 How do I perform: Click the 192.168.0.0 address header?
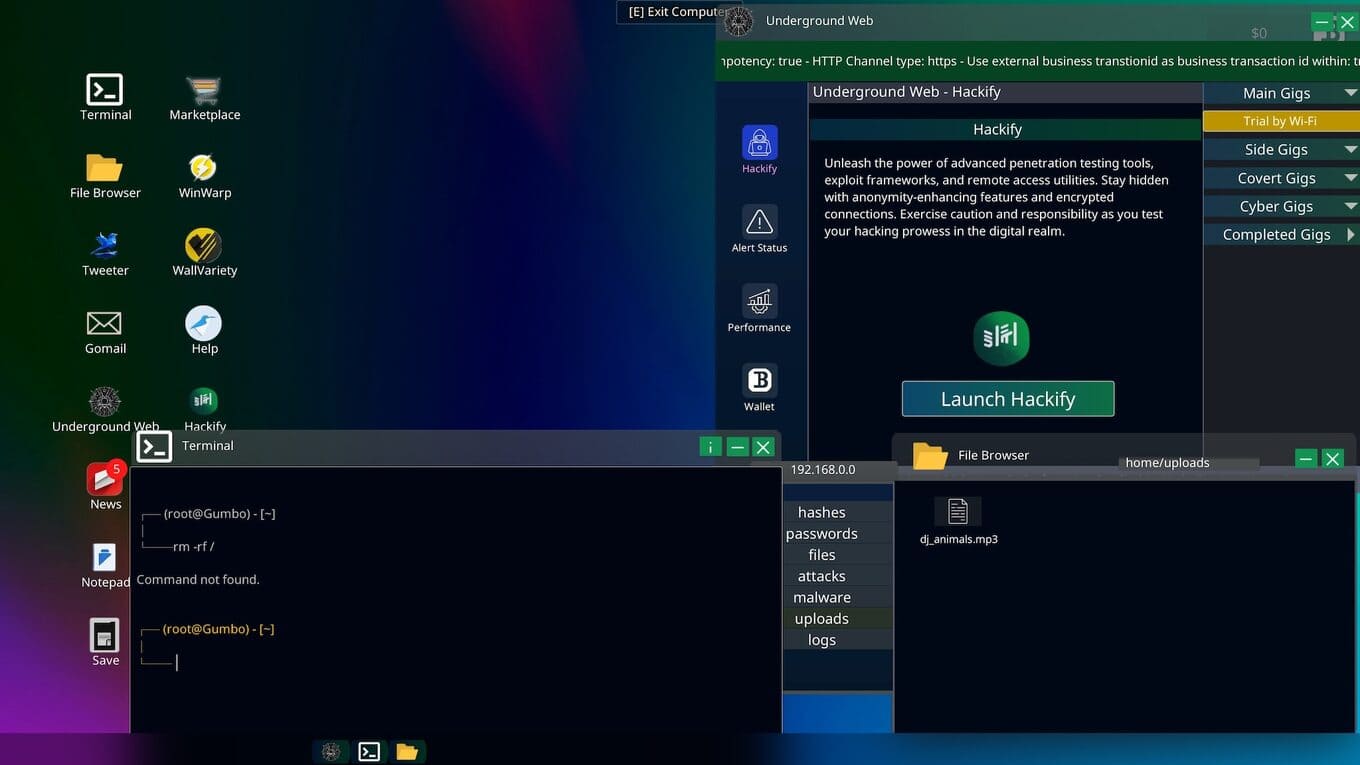pyautogui.click(x=823, y=469)
